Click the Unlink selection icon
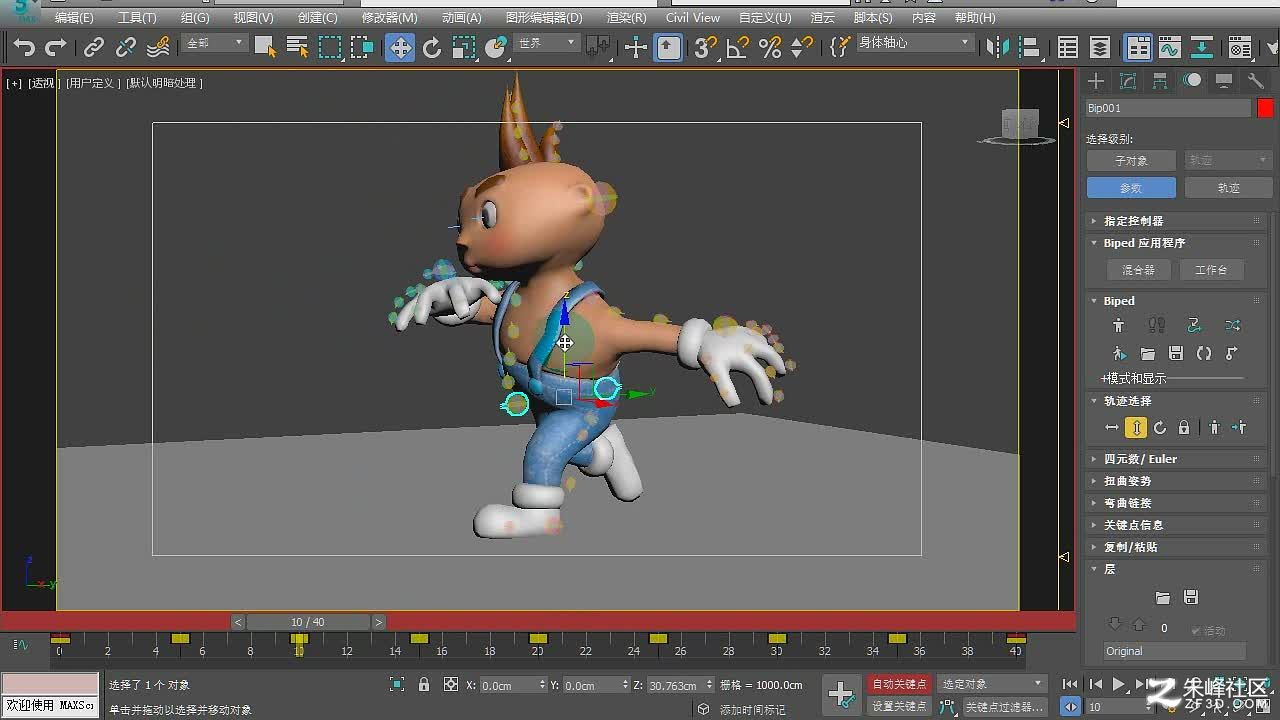Viewport: 1280px width, 720px height. pos(126,47)
